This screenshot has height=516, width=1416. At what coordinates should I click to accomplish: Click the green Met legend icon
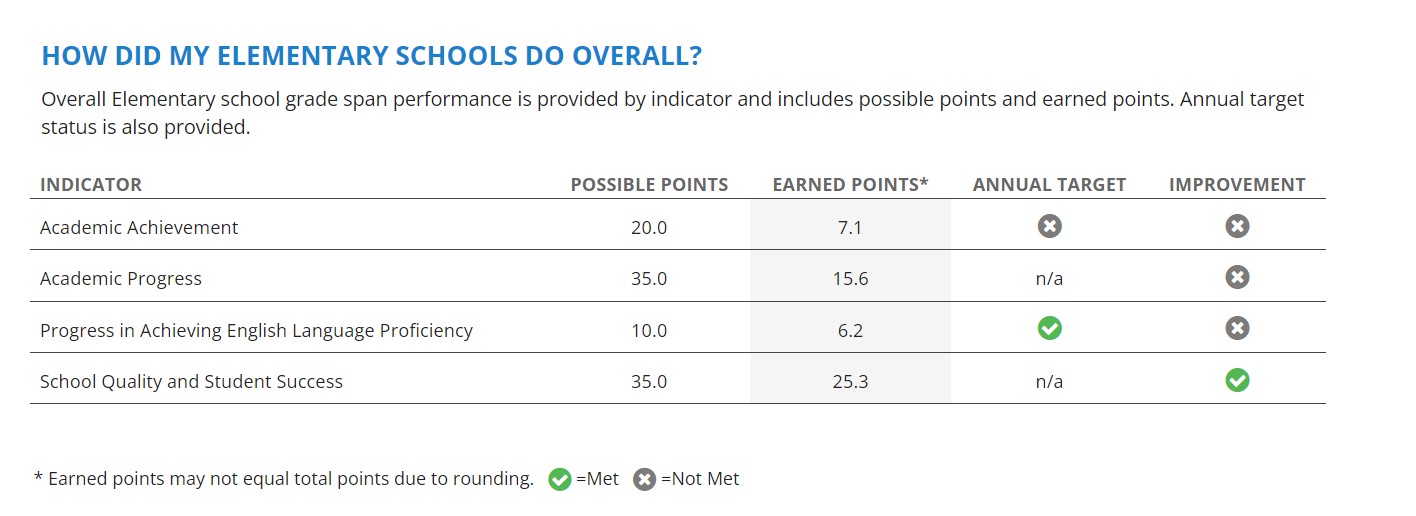tap(560, 480)
